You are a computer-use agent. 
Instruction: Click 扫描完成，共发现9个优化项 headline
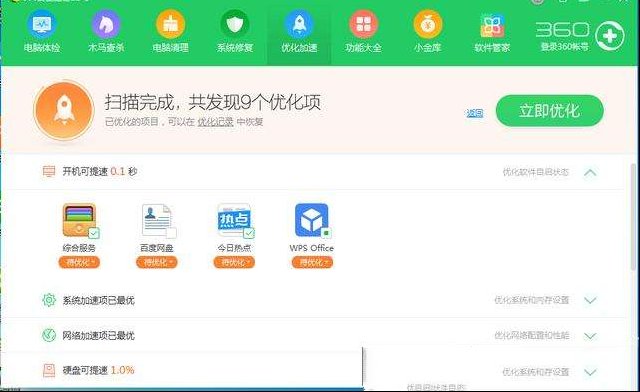pos(213,102)
